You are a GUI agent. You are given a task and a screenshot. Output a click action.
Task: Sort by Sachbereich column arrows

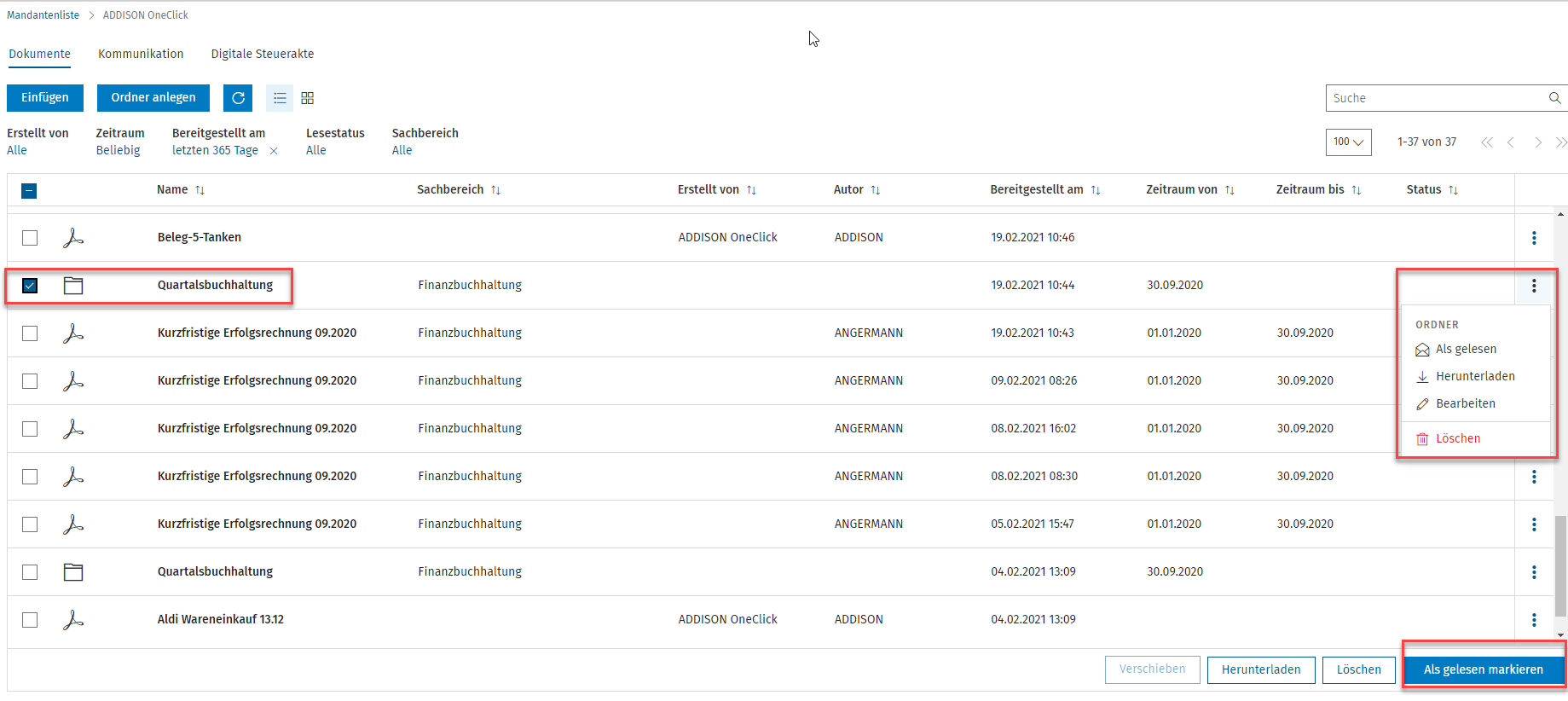495,190
